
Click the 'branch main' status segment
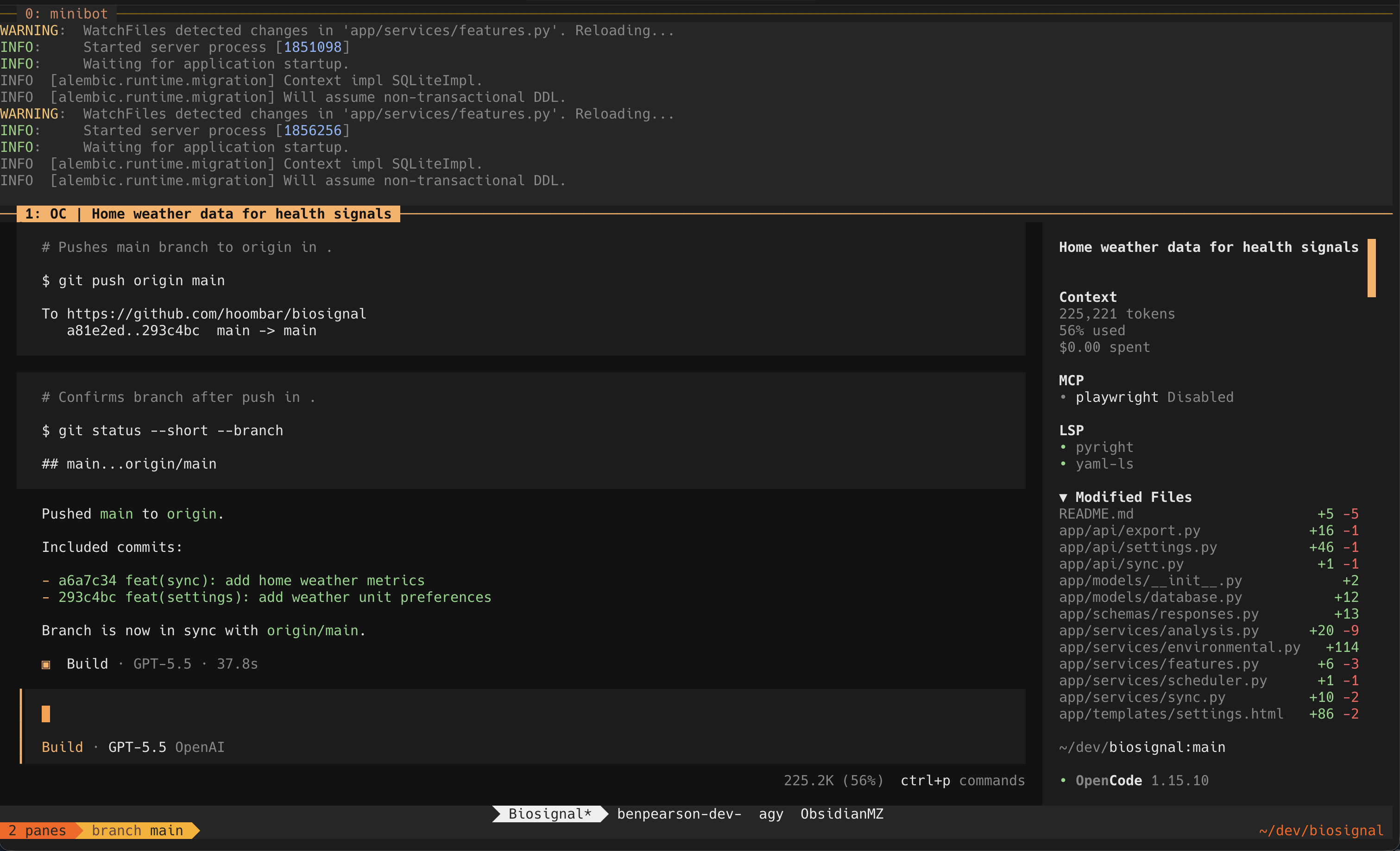(137, 831)
